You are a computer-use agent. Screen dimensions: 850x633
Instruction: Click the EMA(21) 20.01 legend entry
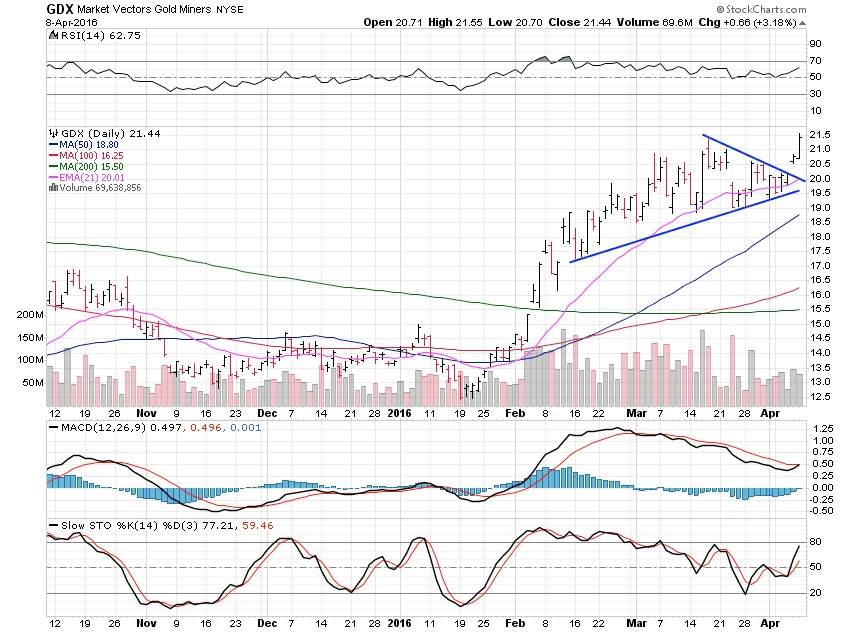pyautogui.click(x=92, y=177)
